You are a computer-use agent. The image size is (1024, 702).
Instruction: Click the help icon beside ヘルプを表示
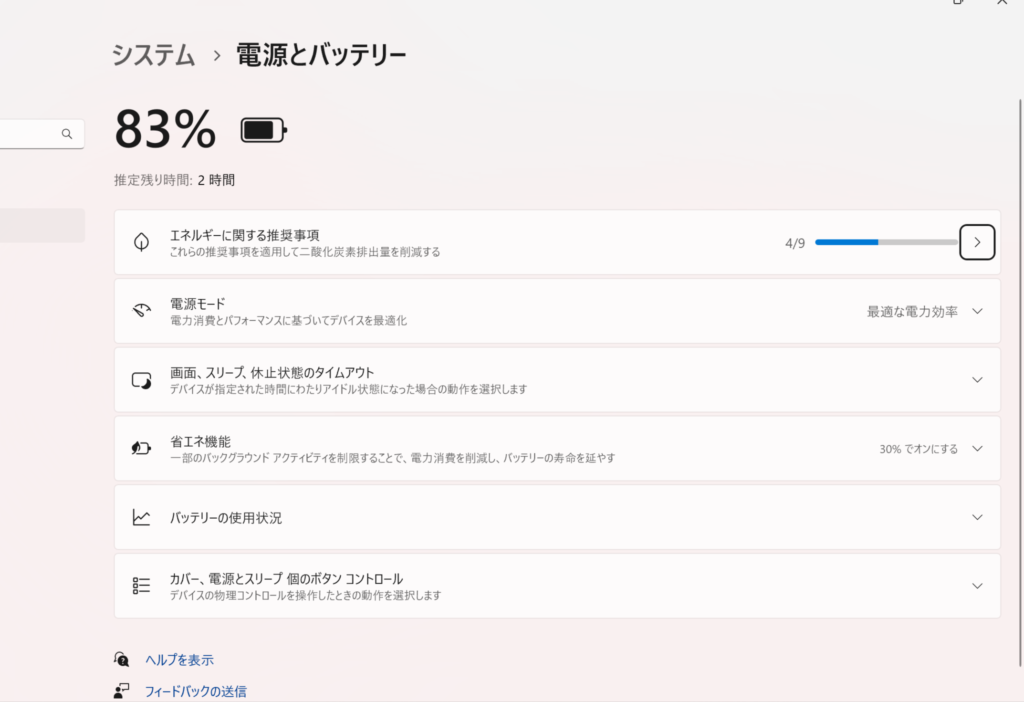[x=122, y=660]
